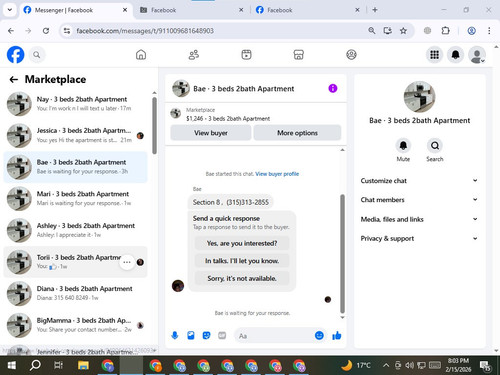Open the Facebook home logo
This screenshot has height=375, width=500.
(15, 55)
